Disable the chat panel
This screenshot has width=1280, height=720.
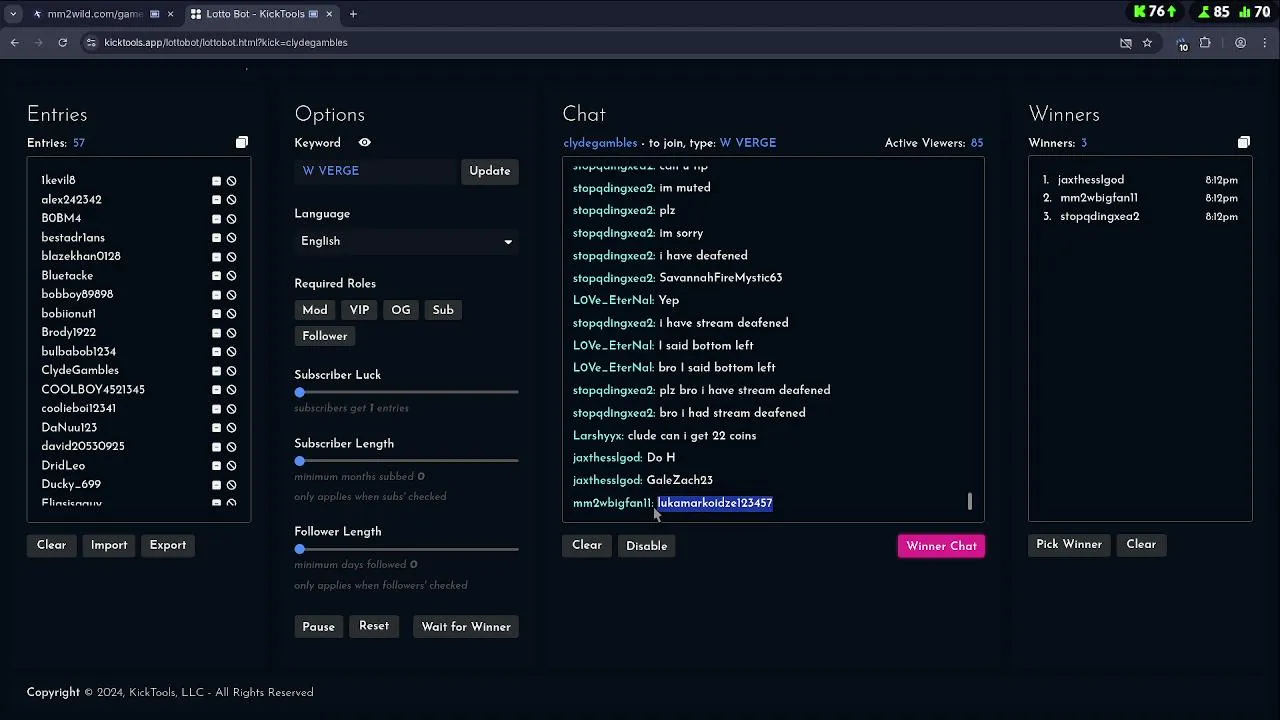[x=646, y=546]
